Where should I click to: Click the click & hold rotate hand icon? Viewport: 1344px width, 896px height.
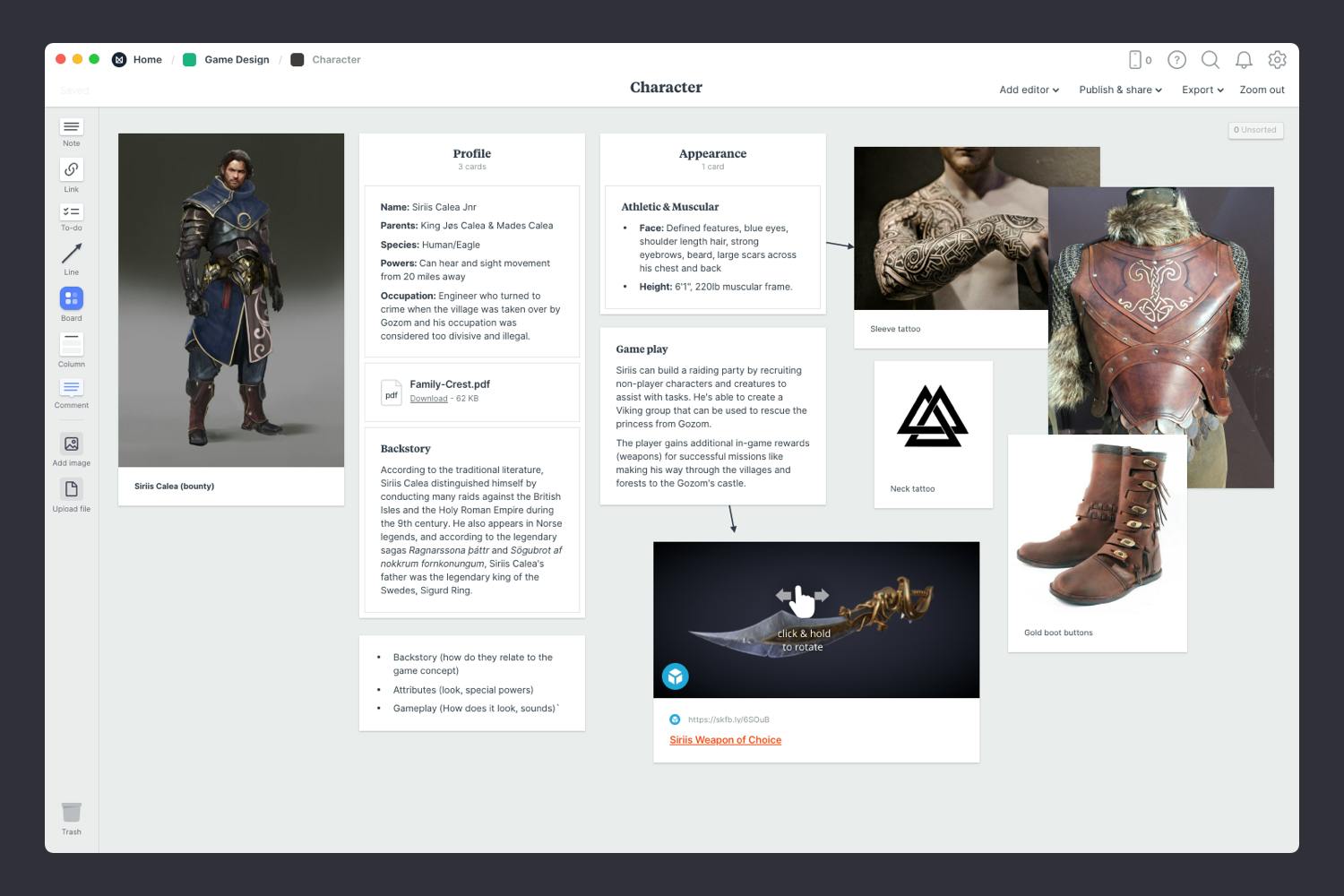pyautogui.click(x=802, y=599)
